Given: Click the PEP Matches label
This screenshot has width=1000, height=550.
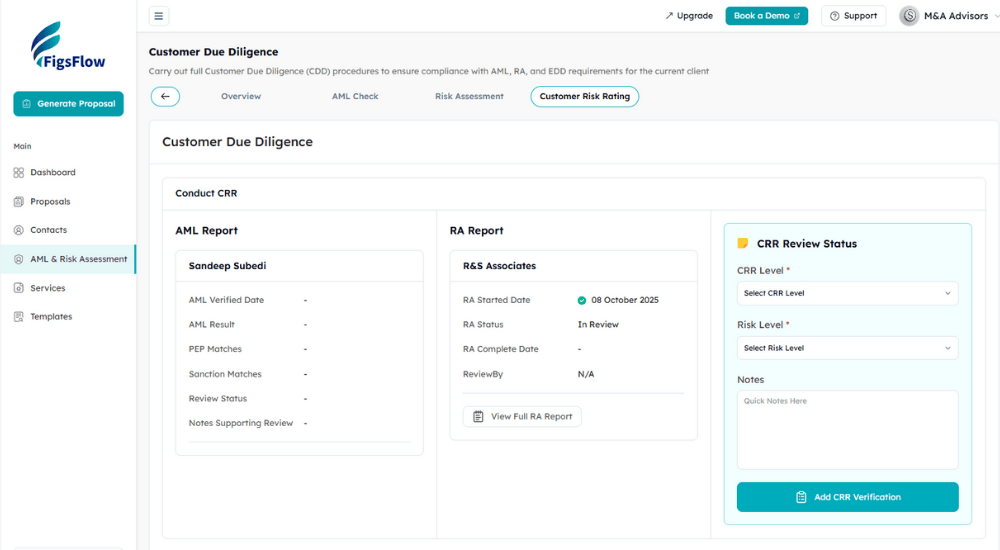Looking at the screenshot, I should click(215, 350).
